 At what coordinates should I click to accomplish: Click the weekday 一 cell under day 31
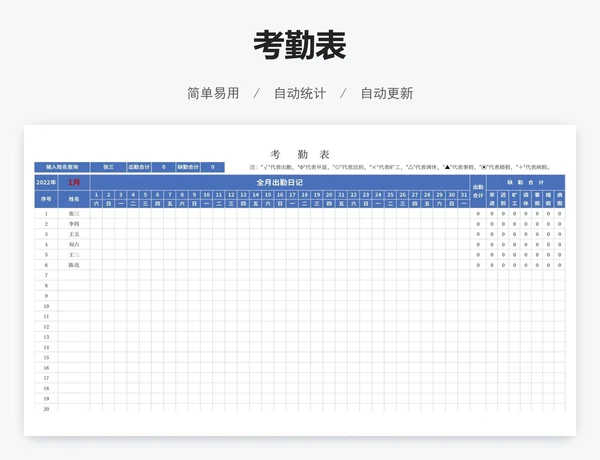click(464, 204)
